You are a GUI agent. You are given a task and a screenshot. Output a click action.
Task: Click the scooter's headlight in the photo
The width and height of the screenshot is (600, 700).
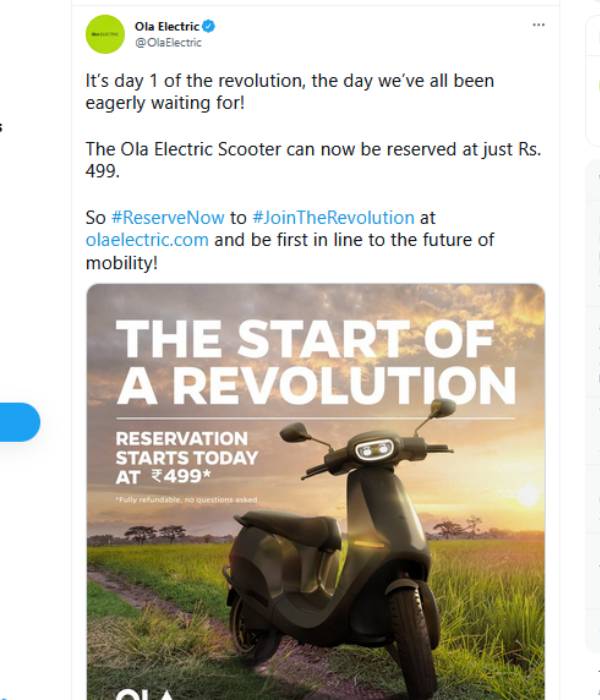click(375, 449)
